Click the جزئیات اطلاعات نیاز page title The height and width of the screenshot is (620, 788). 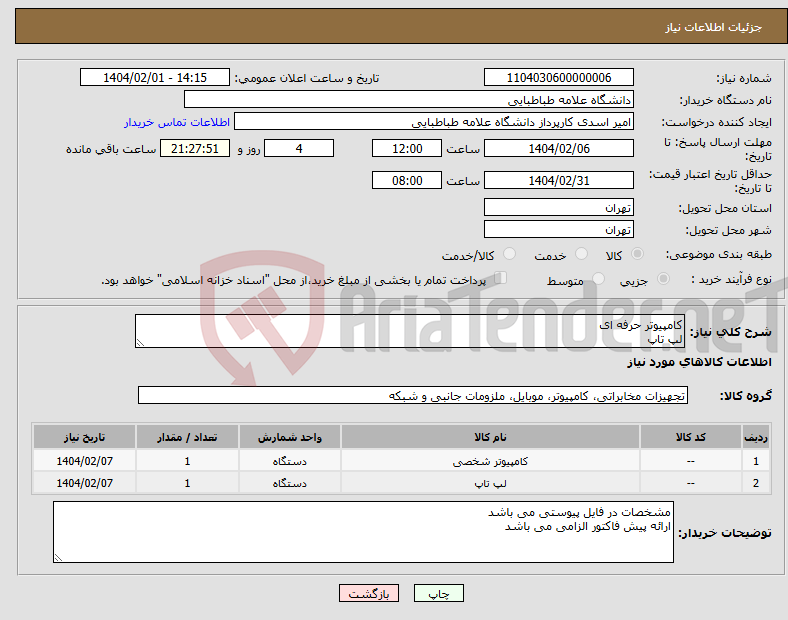(714, 27)
